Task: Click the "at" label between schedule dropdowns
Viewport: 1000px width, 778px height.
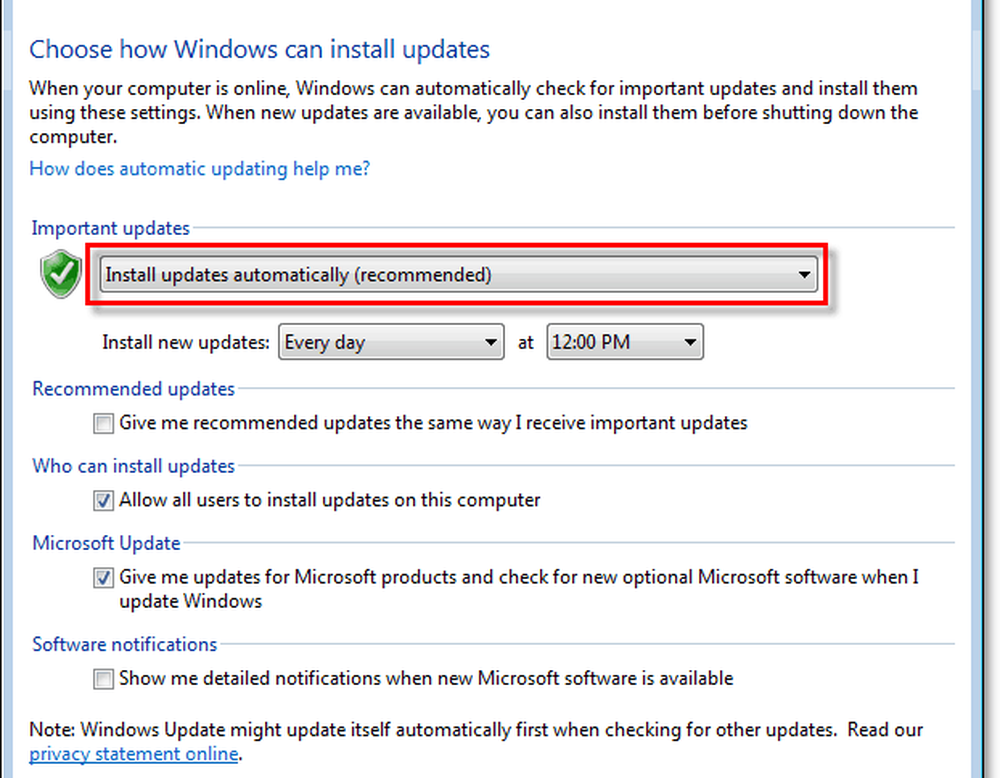Action: (526, 343)
